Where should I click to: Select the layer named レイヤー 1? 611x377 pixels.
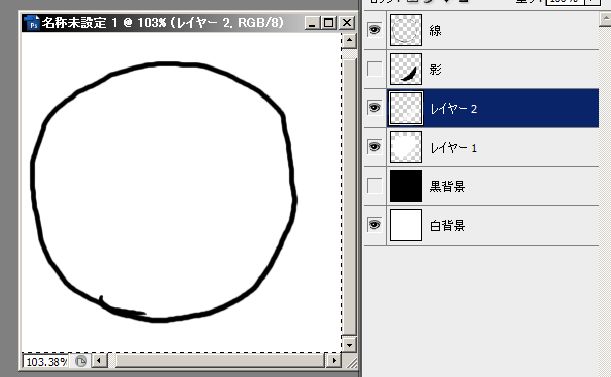click(x=454, y=148)
